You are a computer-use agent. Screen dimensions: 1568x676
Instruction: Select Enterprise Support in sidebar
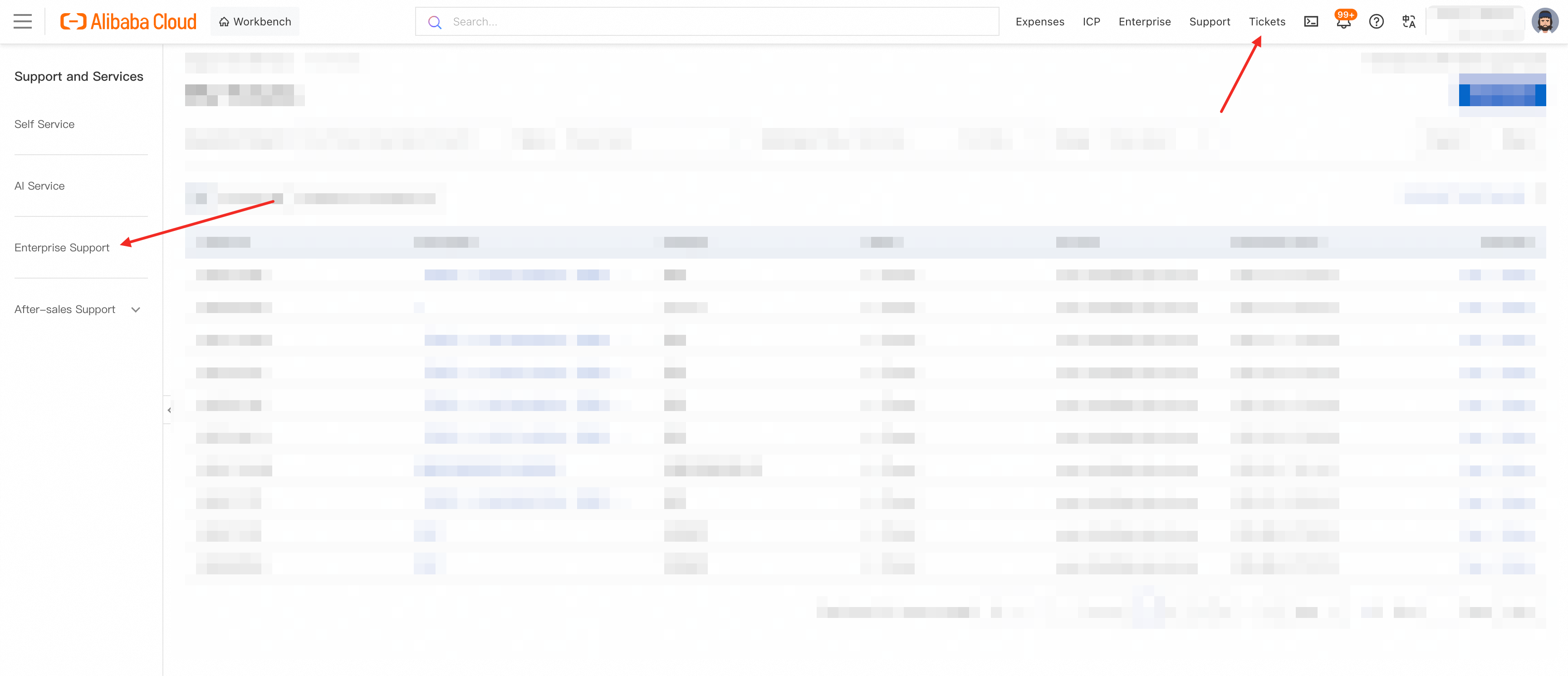click(x=62, y=248)
